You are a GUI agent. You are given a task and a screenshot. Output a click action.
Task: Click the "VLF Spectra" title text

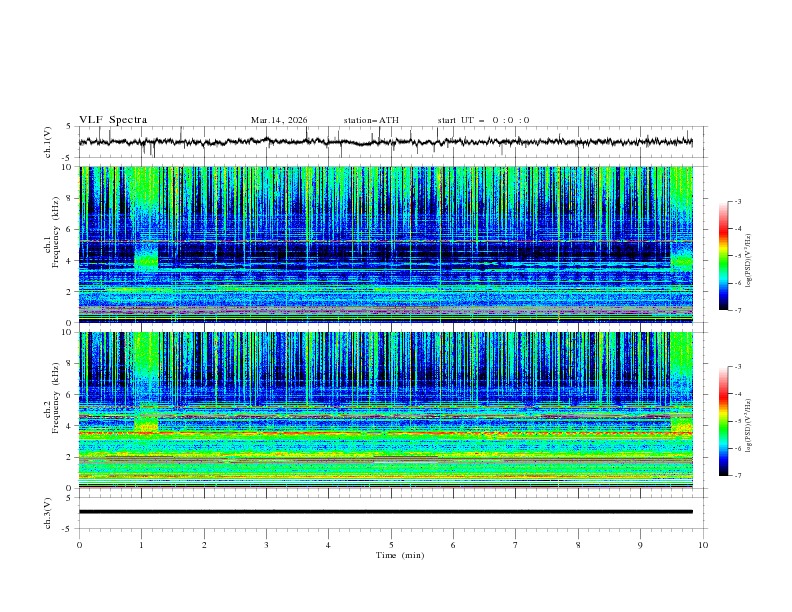coord(113,120)
